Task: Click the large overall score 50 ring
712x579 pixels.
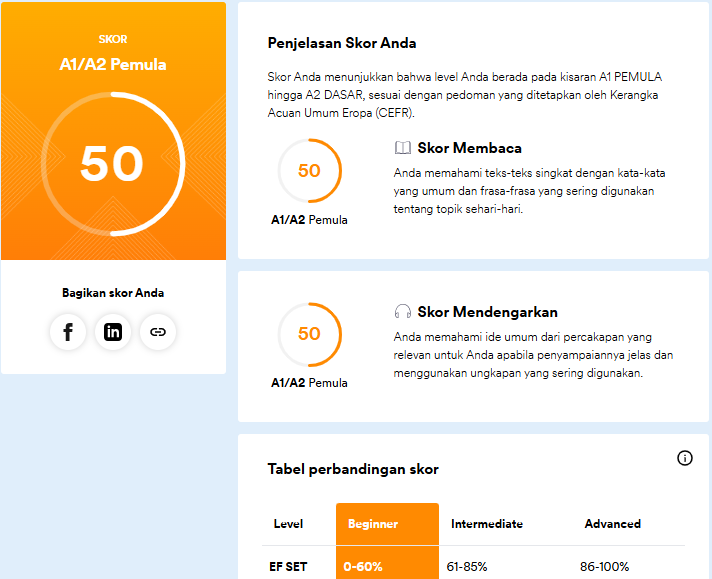Action: pyautogui.click(x=113, y=164)
